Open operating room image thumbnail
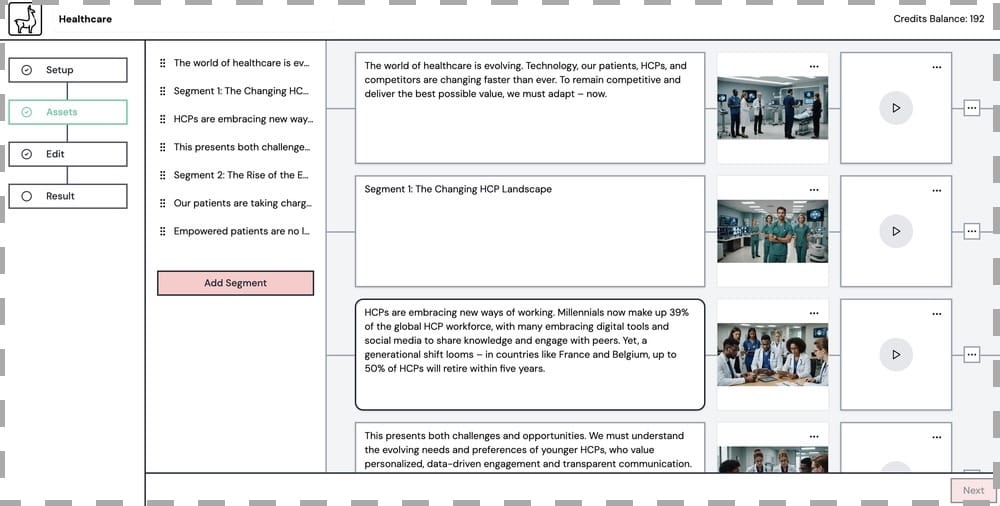 tap(772, 108)
